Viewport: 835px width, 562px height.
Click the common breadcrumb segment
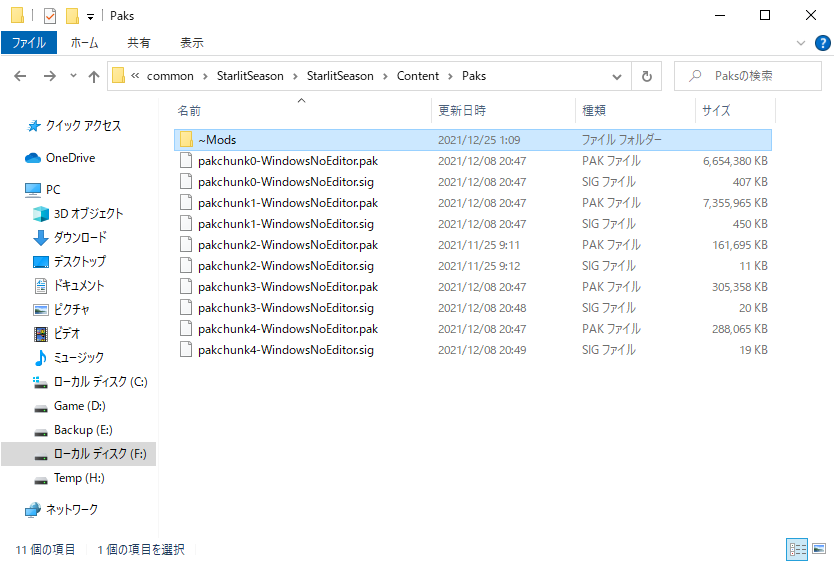(x=170, y=76)
